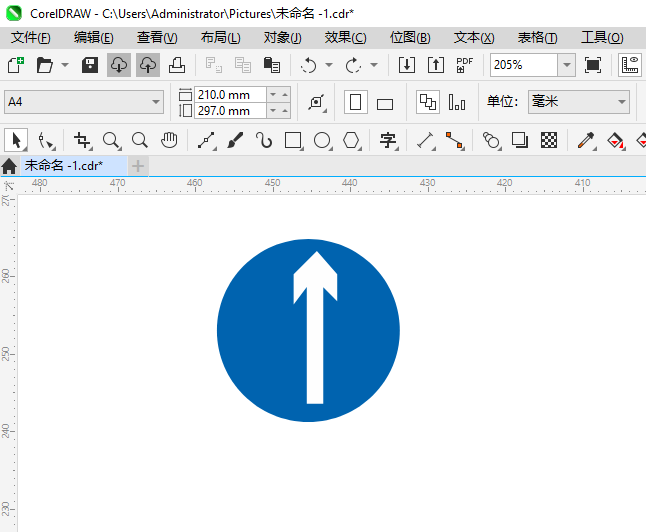Select the second magnifier tool
Screen dimensions: 646x532
click(140, 141)
